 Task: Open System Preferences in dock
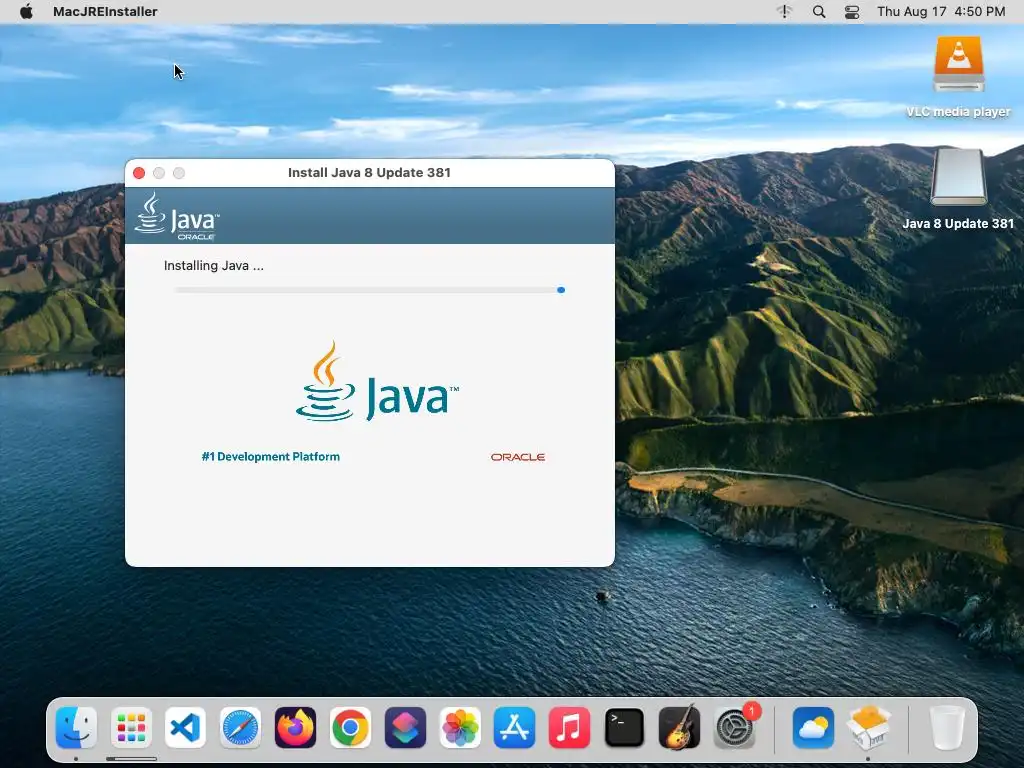coord(735,728)
